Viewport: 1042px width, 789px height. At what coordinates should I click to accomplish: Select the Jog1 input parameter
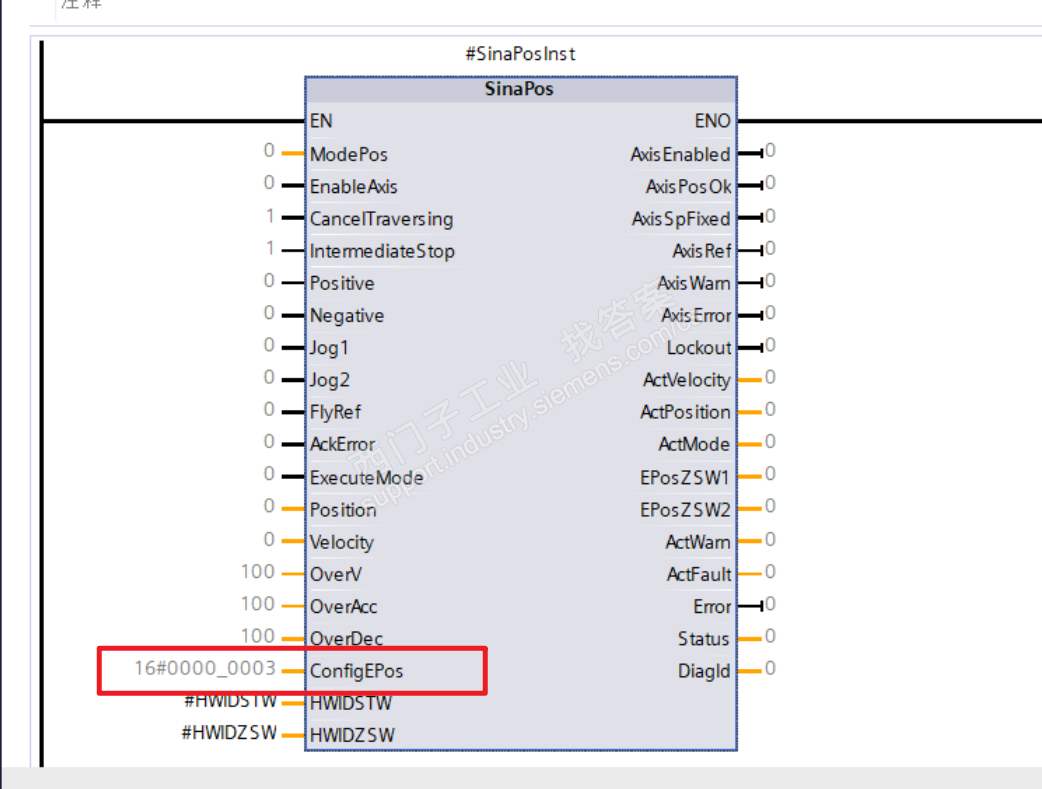(329, 348)
